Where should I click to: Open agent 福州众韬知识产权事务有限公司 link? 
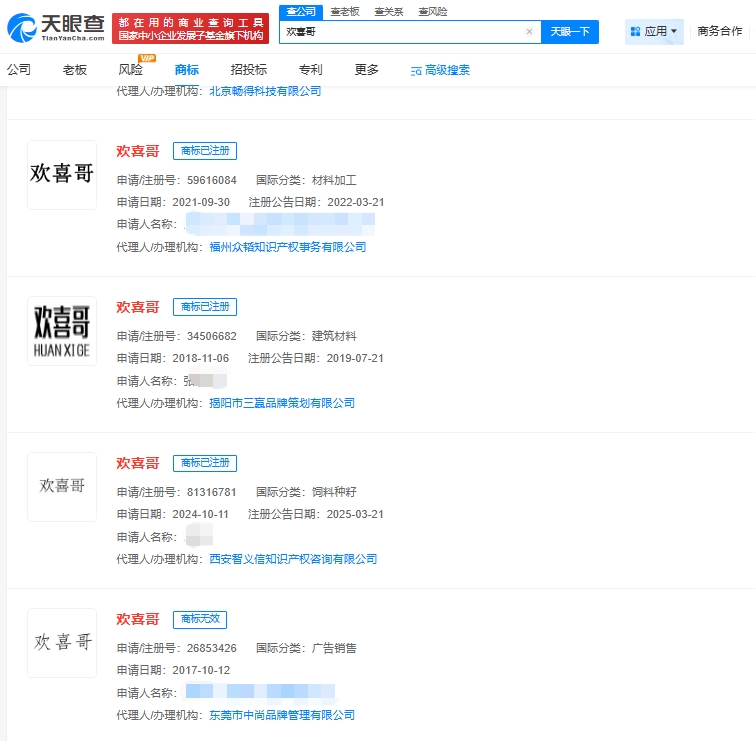(287, 247)
